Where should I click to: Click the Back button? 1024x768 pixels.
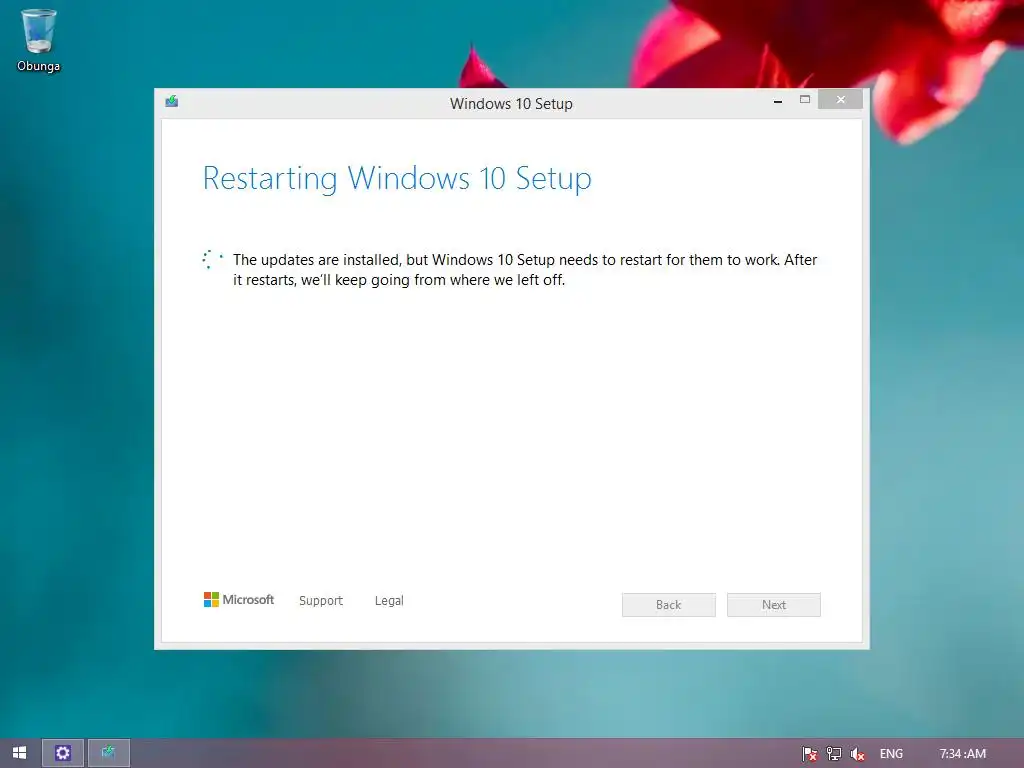[x=669, y=605]
